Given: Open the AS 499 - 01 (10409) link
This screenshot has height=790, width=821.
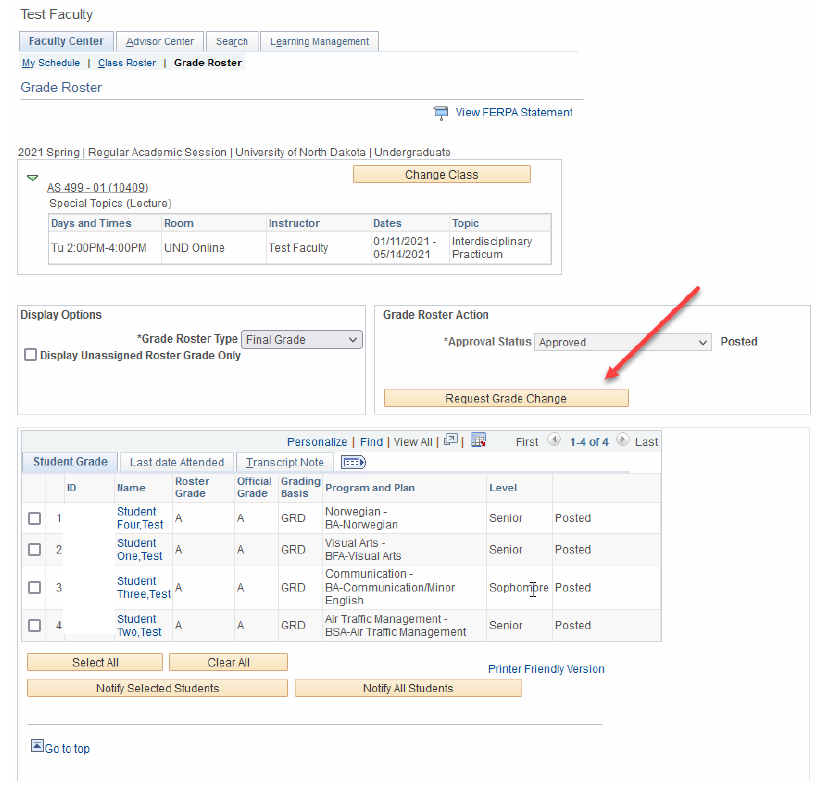Looking at the screenshot, I should pyautogui.click(x=97, y=188).
